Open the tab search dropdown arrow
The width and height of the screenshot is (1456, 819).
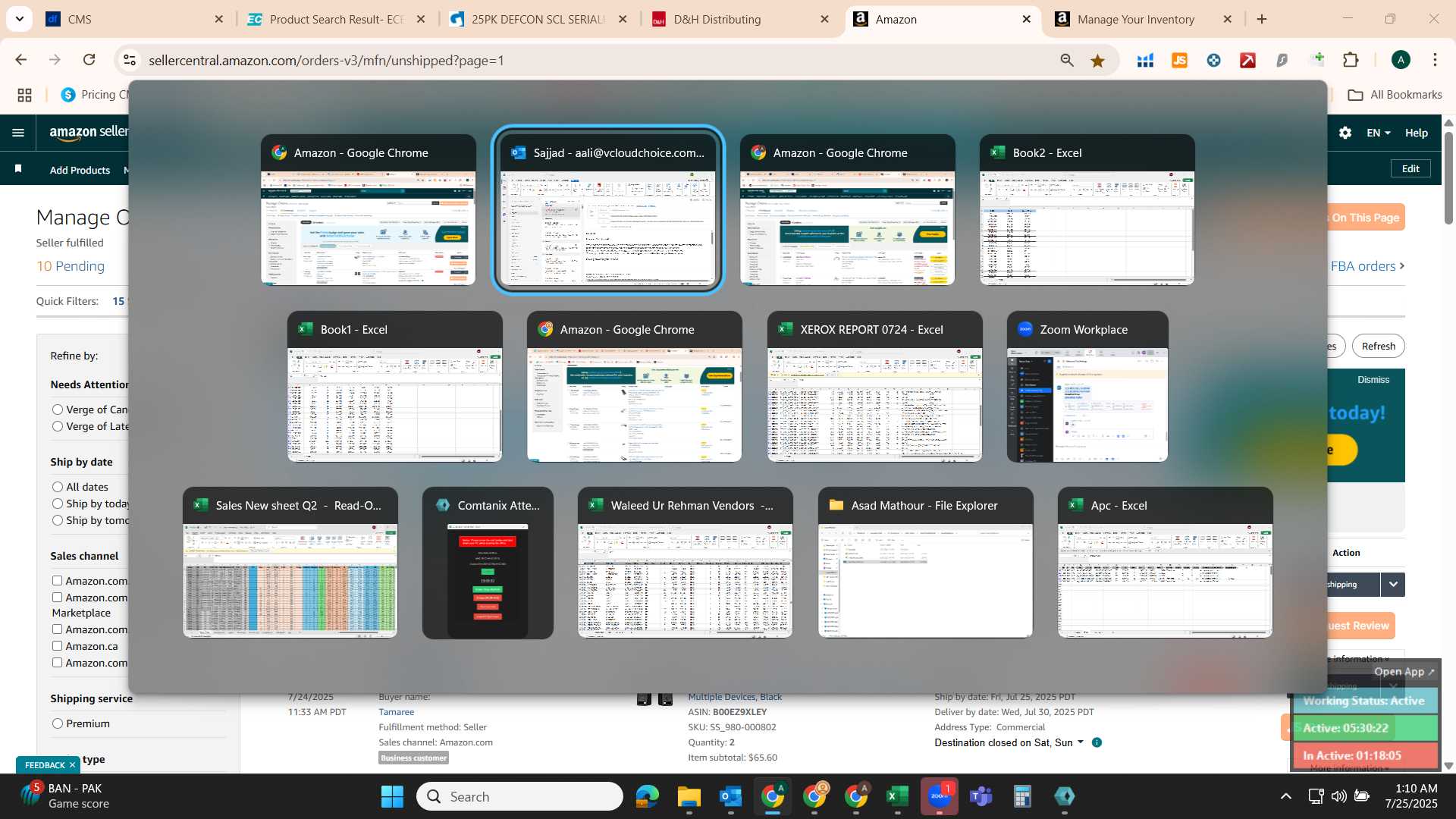(19, 19)
